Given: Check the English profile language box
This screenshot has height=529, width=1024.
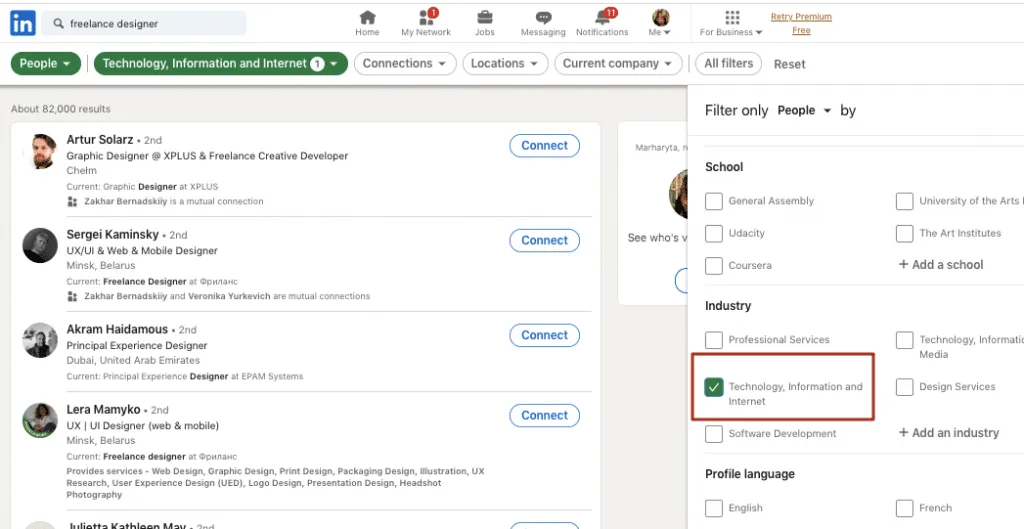Looking at the screenshot, I should tap(714, 508).
